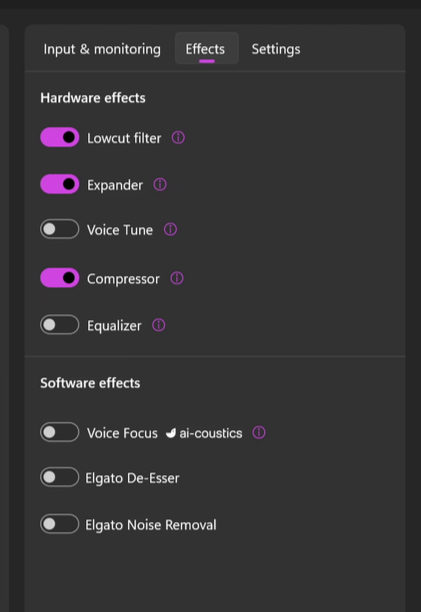Show info about the Expander effect
Image resolution: width=421 pixels, height=612 pixels.
click(160, 184)
